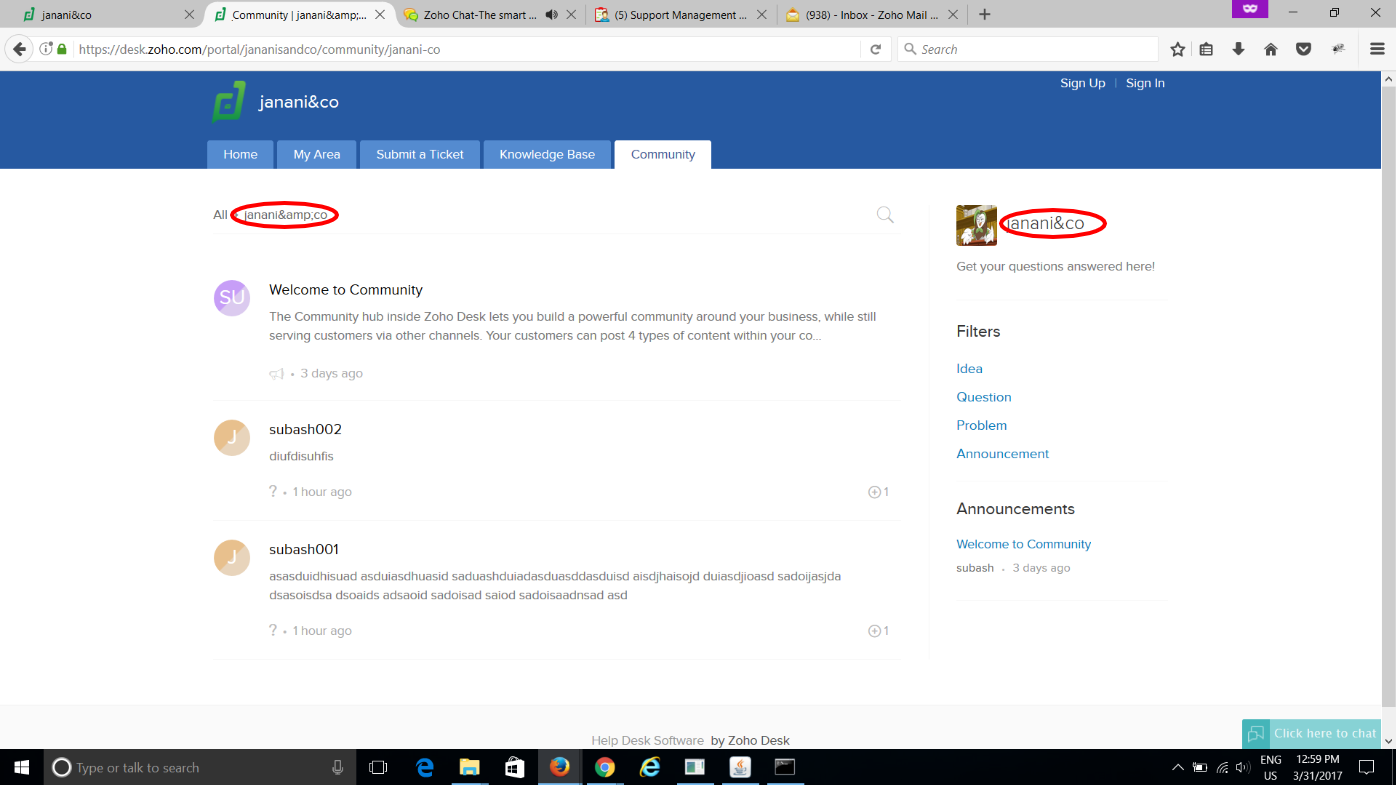Close the Zoho Chat browser tab
Viewport: 1396px width, 785px height.
point(571,15)
